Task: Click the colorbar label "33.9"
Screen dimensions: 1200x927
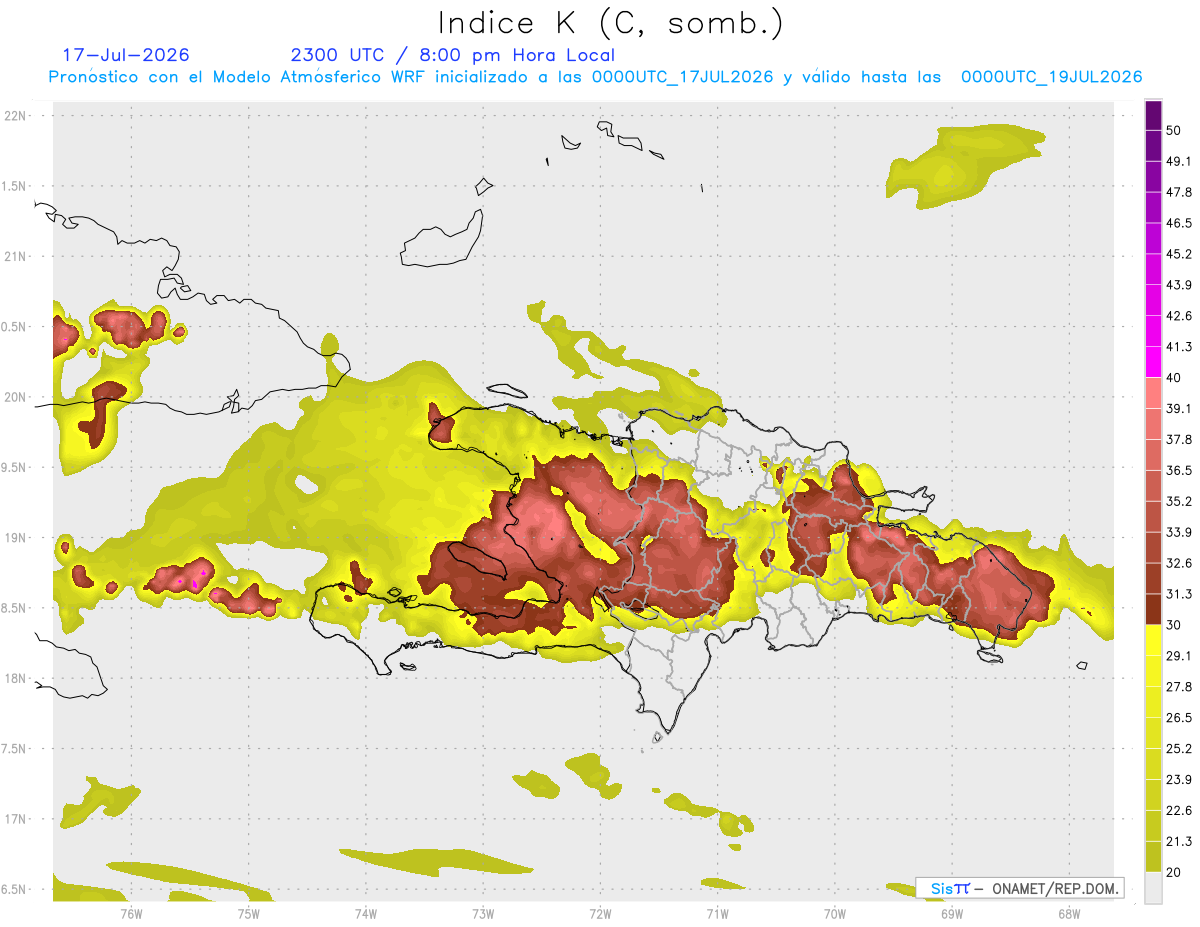Action: coord(1178,533)
